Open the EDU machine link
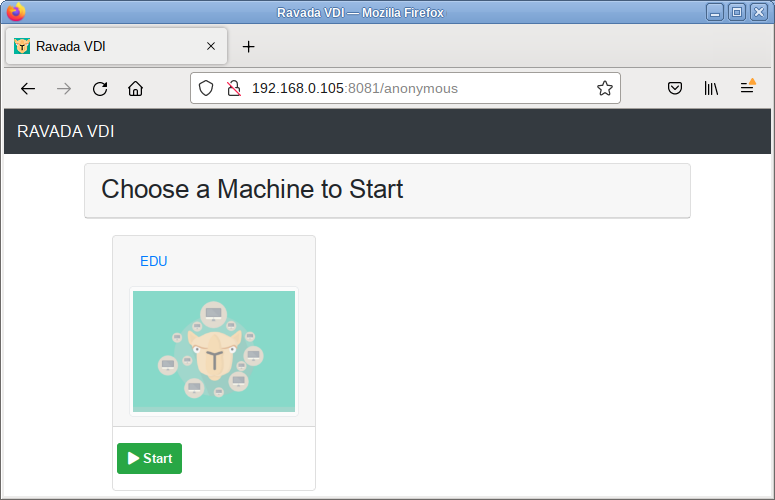This screenshot has width=775, height=500. click(x=154, y=261)
